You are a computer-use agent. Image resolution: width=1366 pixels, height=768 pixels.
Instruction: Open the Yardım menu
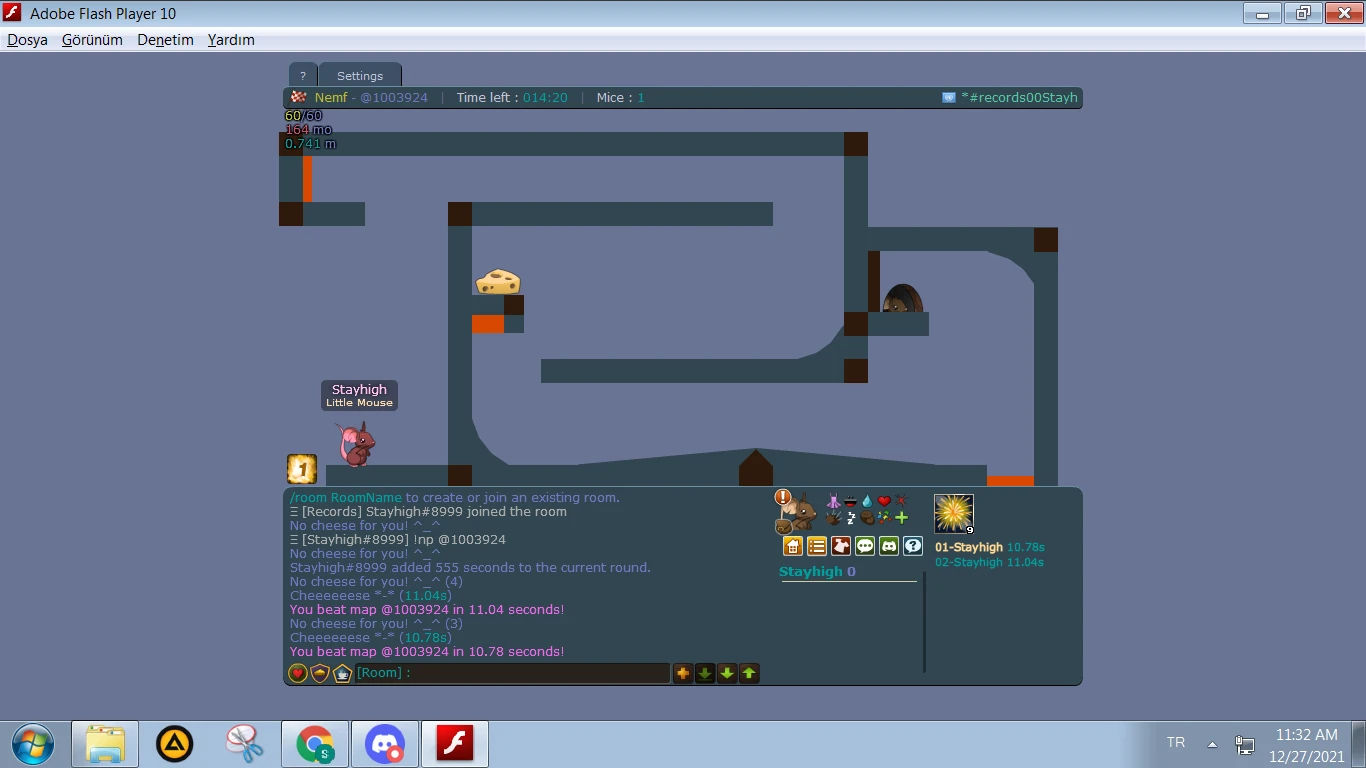(x=231, y=40)
